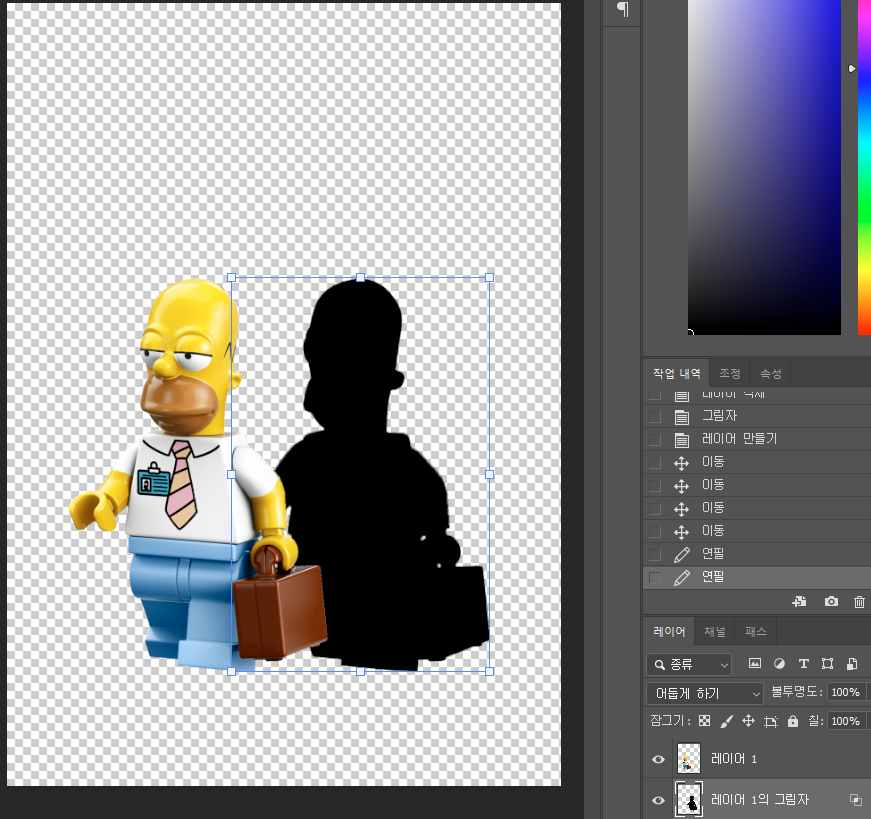Open the 패스 tab
Screen dimensions: 871x819
pos(755,631)
